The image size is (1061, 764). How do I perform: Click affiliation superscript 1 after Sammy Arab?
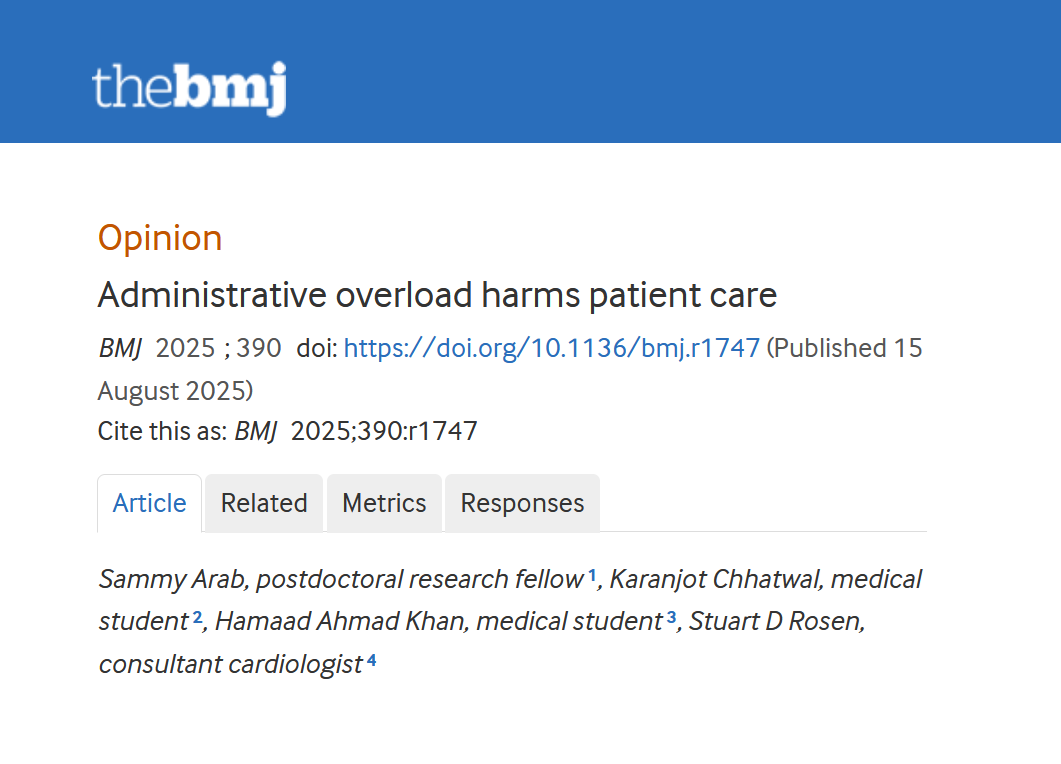tap(591, 572)
